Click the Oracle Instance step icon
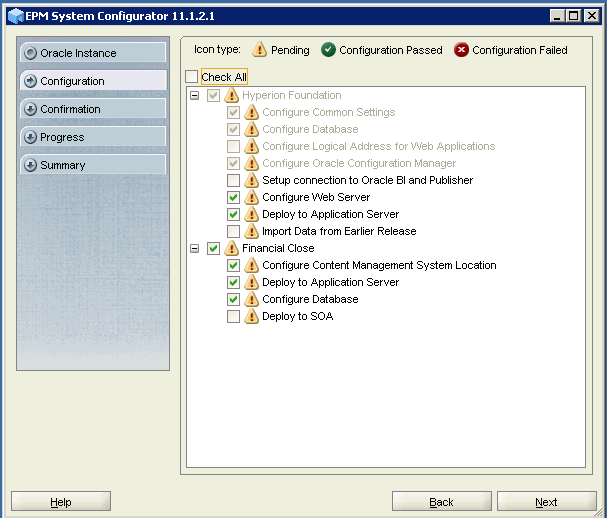This screenshot has height=518, width=607. 30,53
